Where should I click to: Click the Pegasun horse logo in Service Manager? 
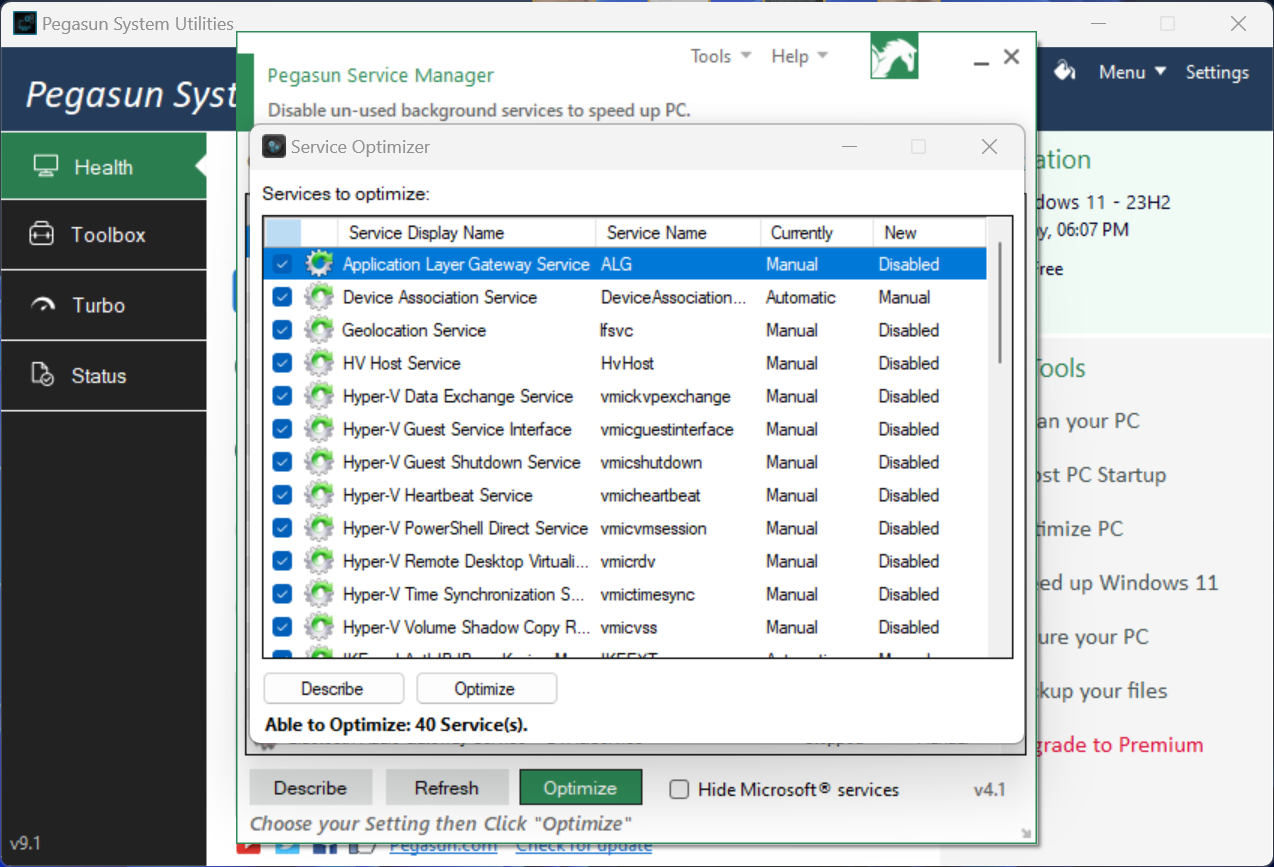pyautogui.click(x=894, y=56)
